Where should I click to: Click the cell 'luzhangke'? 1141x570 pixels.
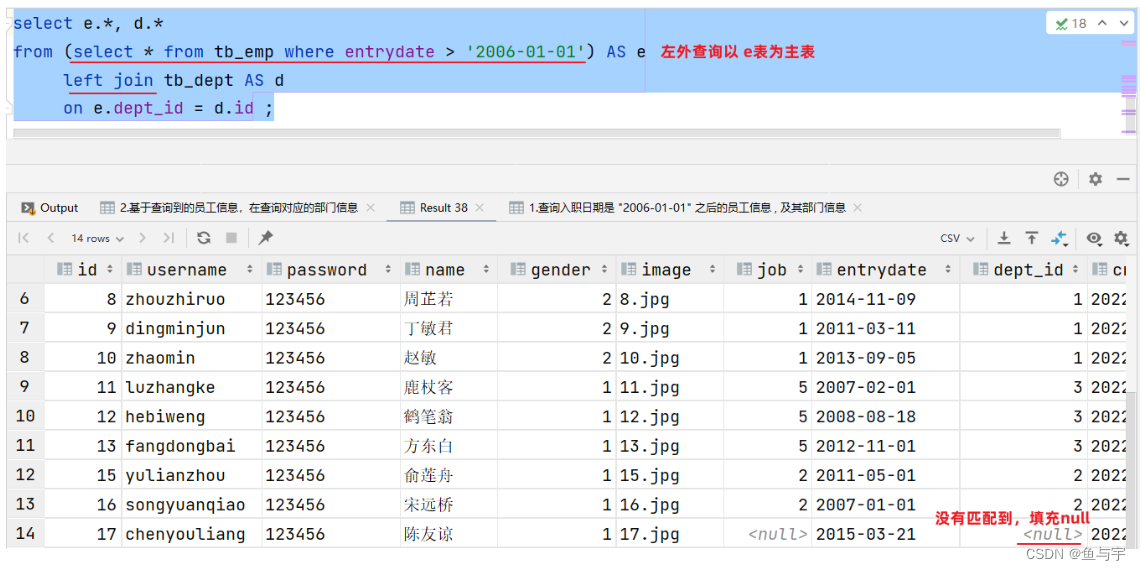pos(191,387)
